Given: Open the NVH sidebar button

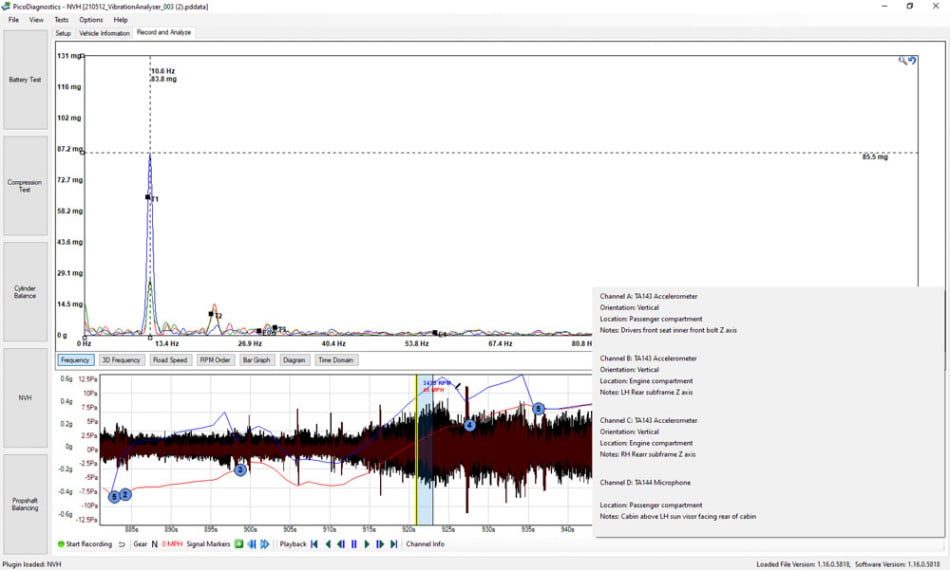Looking at the screenshot, I should coord(25,398).
